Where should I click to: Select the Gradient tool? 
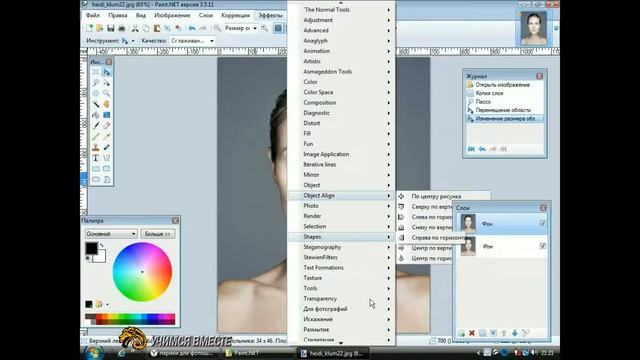coord(107,115)
